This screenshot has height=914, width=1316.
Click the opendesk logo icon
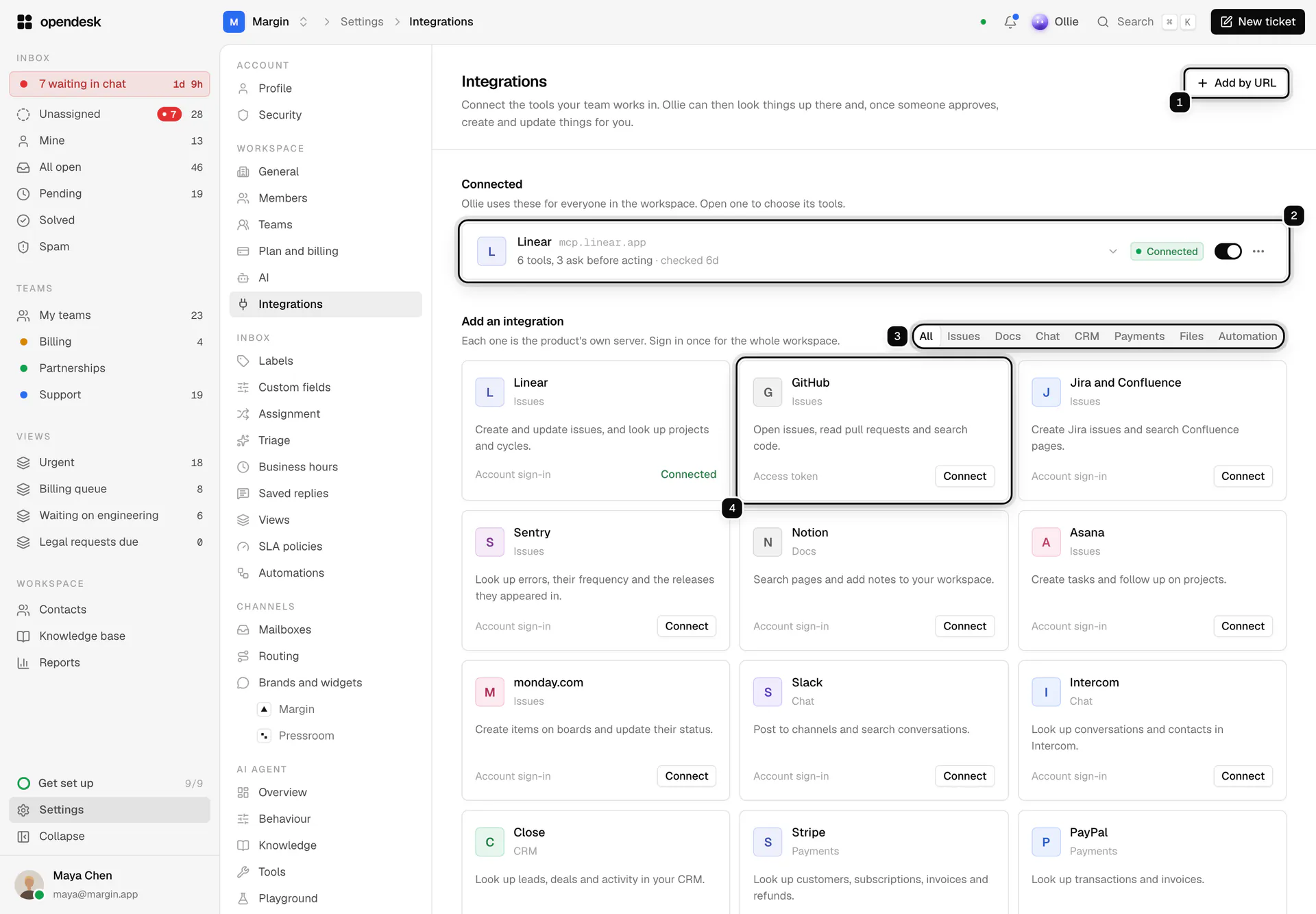coord(25,22)
